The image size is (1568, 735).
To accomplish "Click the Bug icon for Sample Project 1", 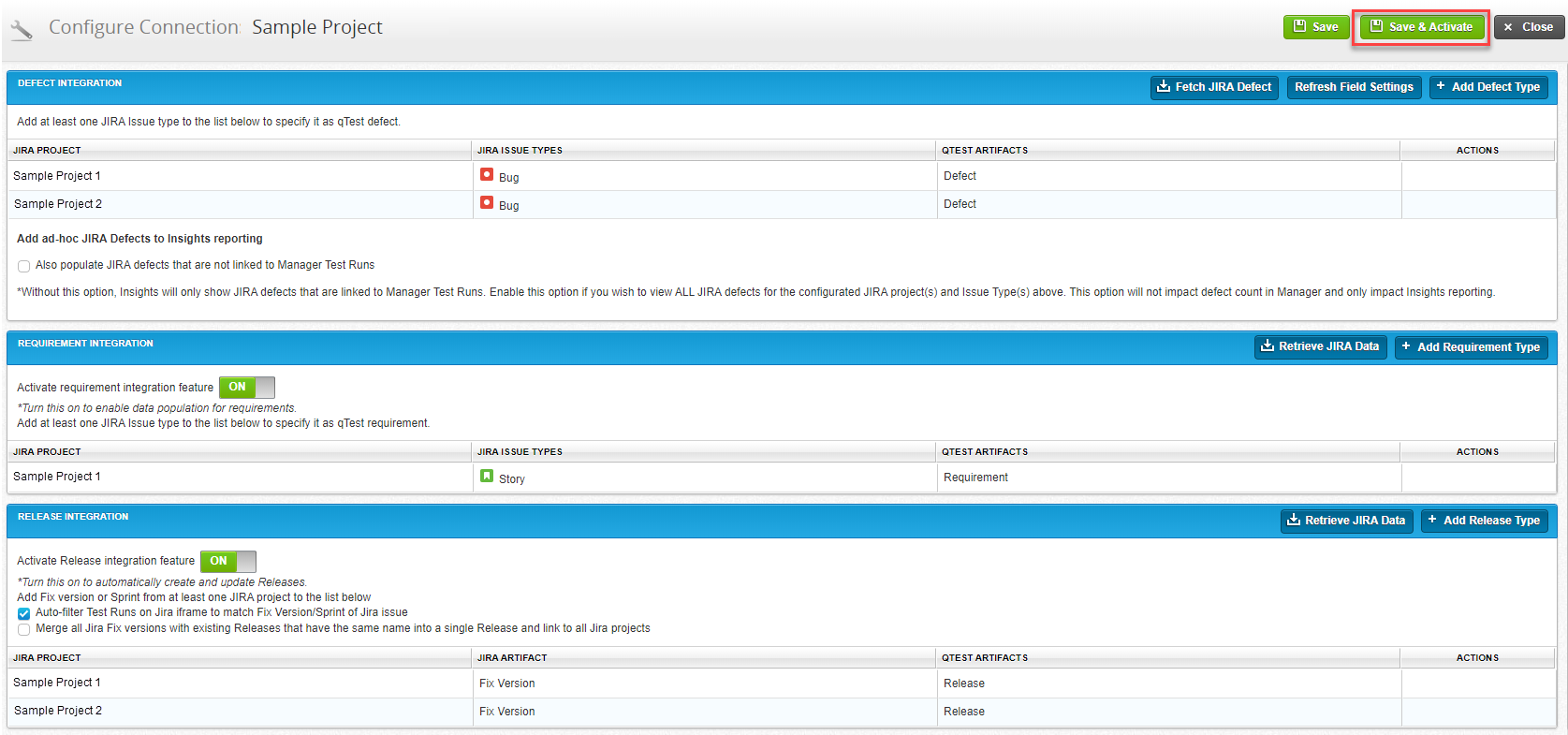I will 487,175.
